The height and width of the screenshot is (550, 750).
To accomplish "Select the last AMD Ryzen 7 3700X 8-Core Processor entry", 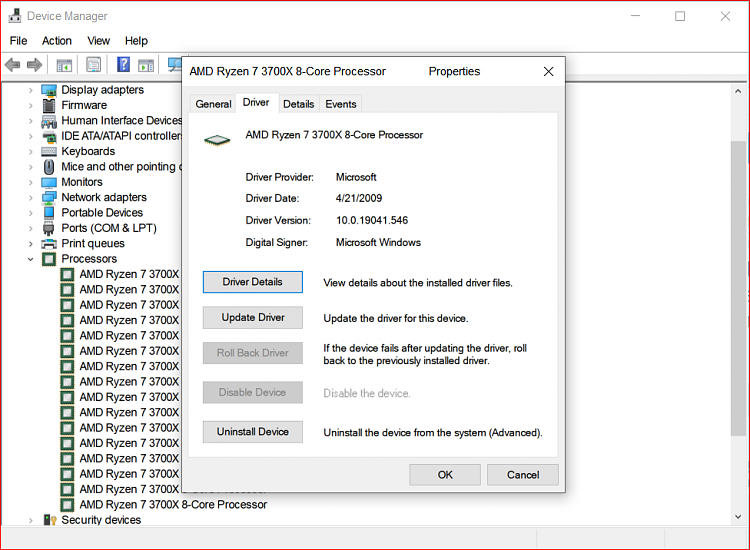I will pyautogui.click(x=173, y=505).
